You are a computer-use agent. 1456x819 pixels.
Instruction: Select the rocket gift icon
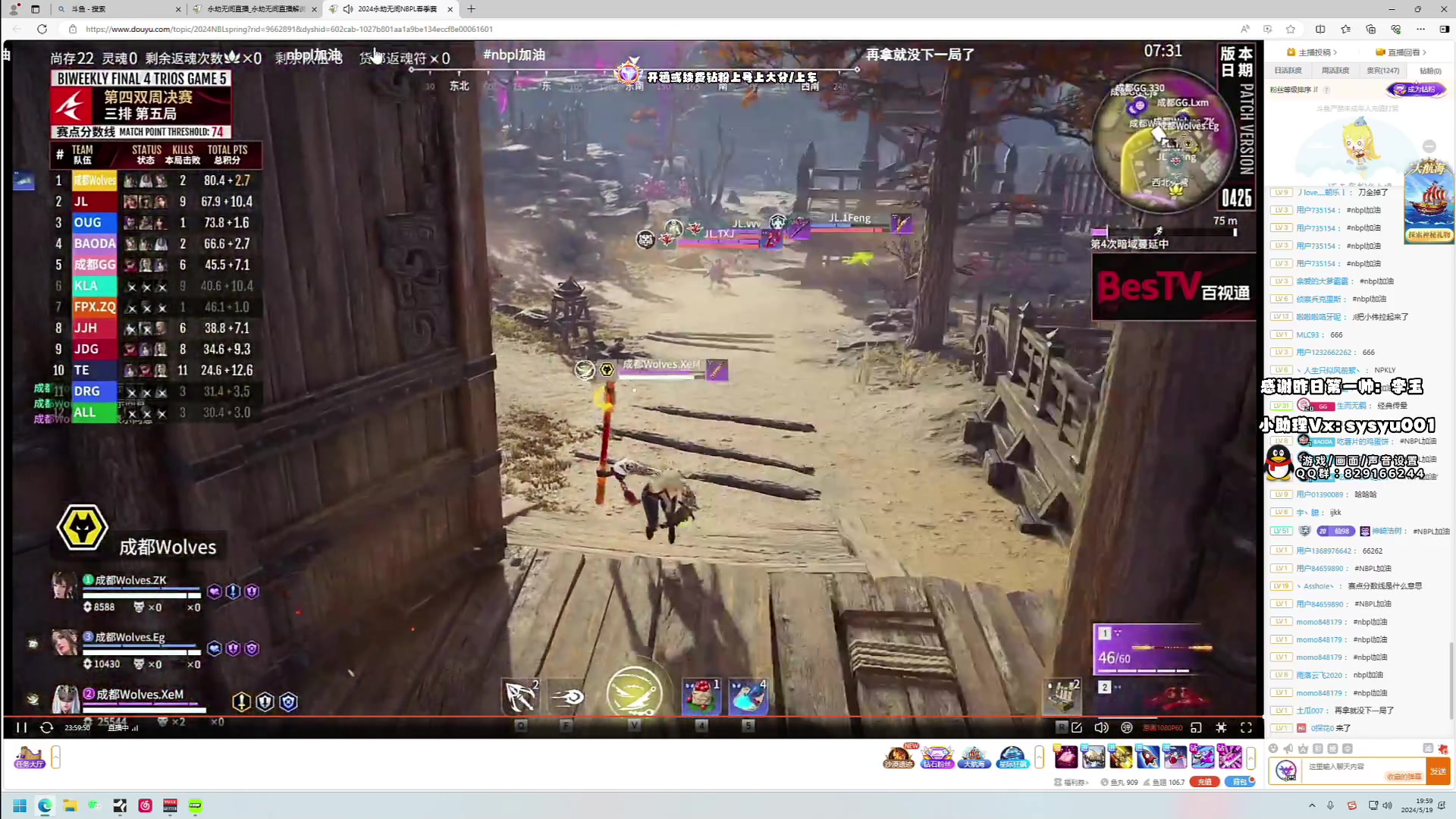coord(1148,757)
